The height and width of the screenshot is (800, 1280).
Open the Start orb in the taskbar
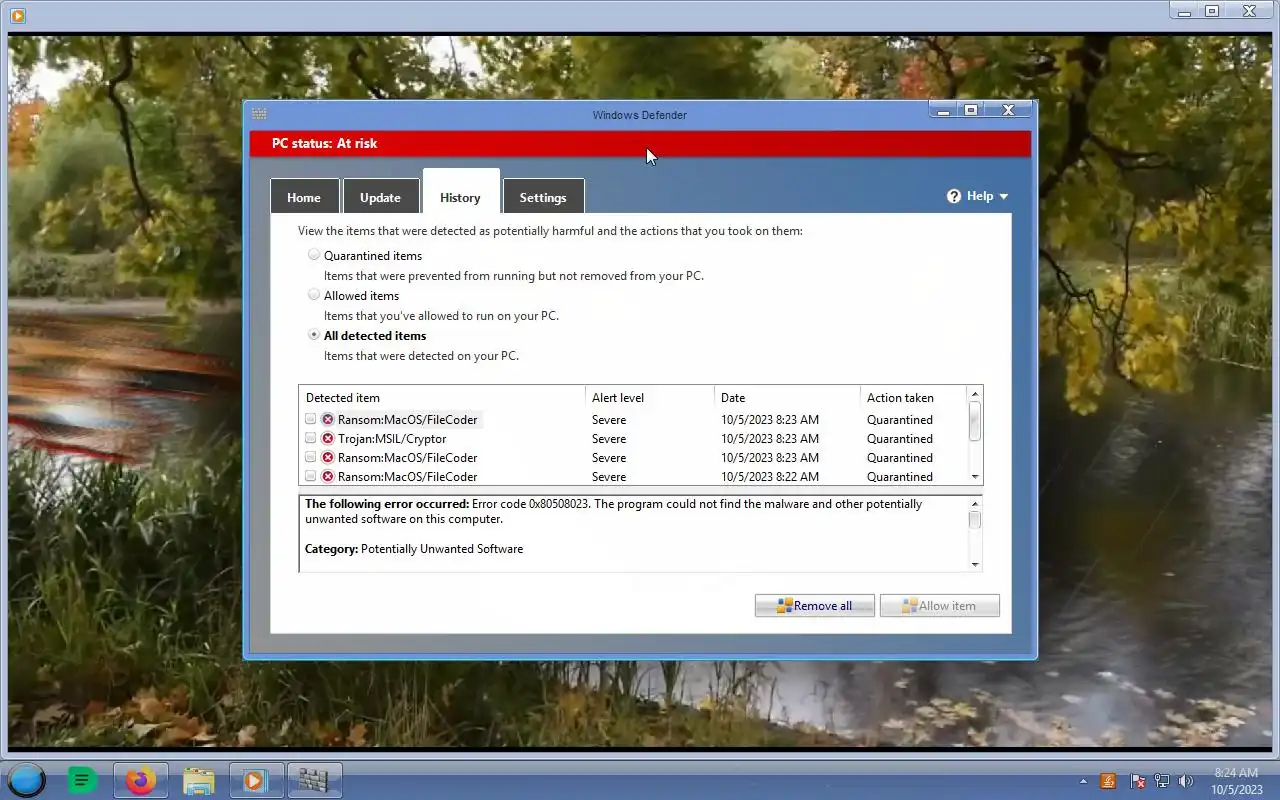click(x=26, y=780)
